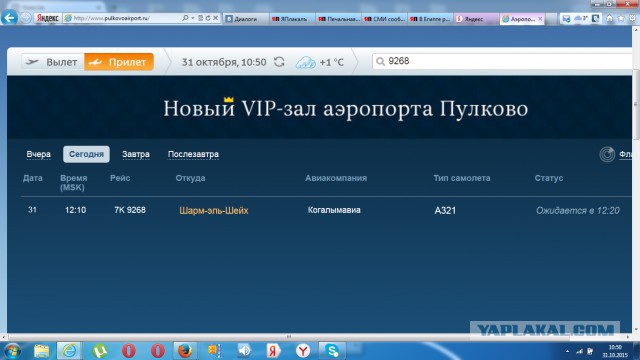
Task: Open the СМИ сооб... browser tab
Action: pyautogui.click(x=384, y=19)
